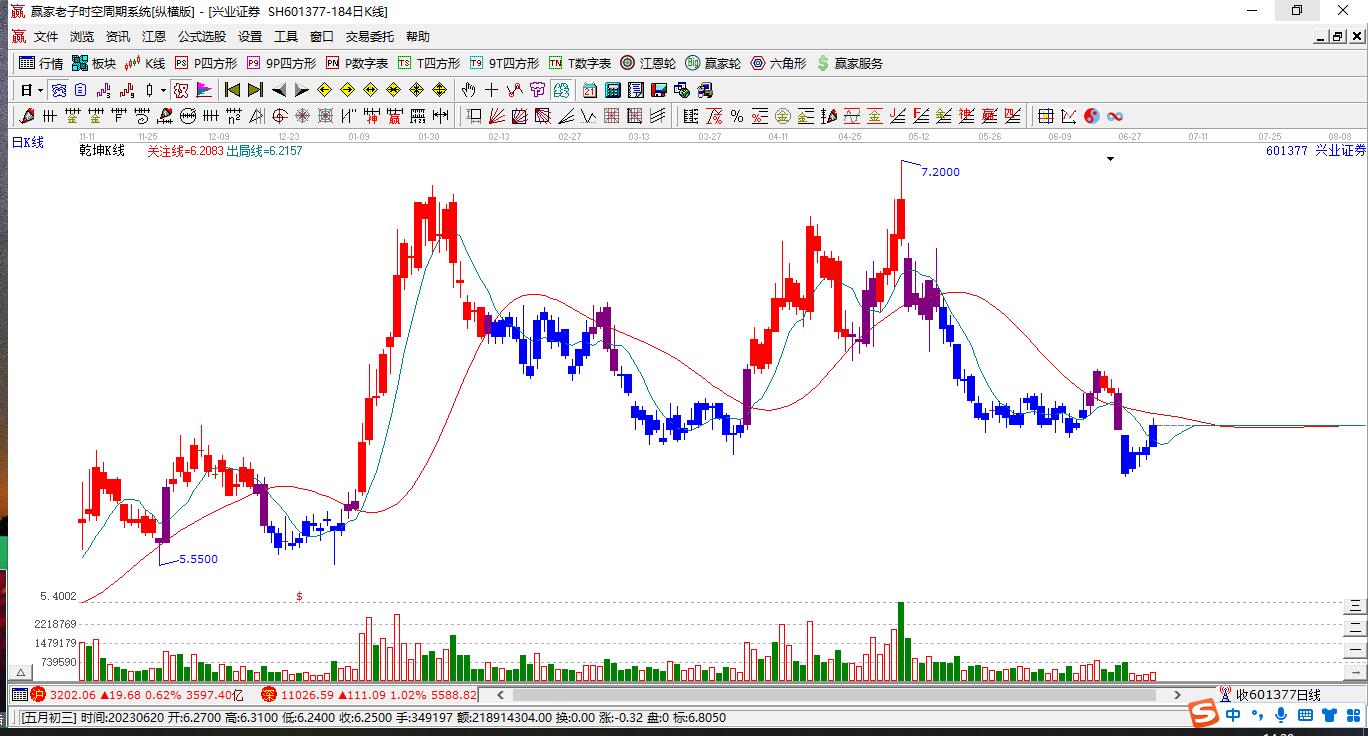1368x736 pixels.
Task: Open the calculator tool icon
Action: tap(612, 89)
